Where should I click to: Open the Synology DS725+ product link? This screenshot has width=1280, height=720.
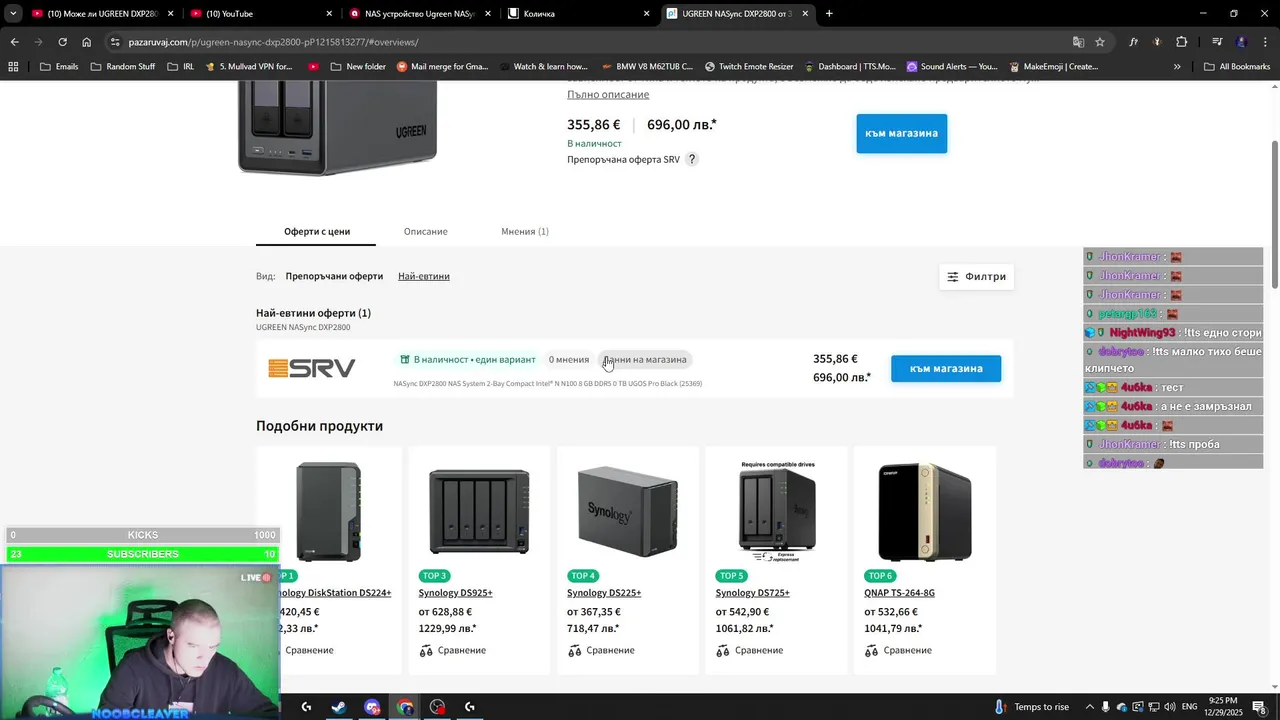point(753,593)
